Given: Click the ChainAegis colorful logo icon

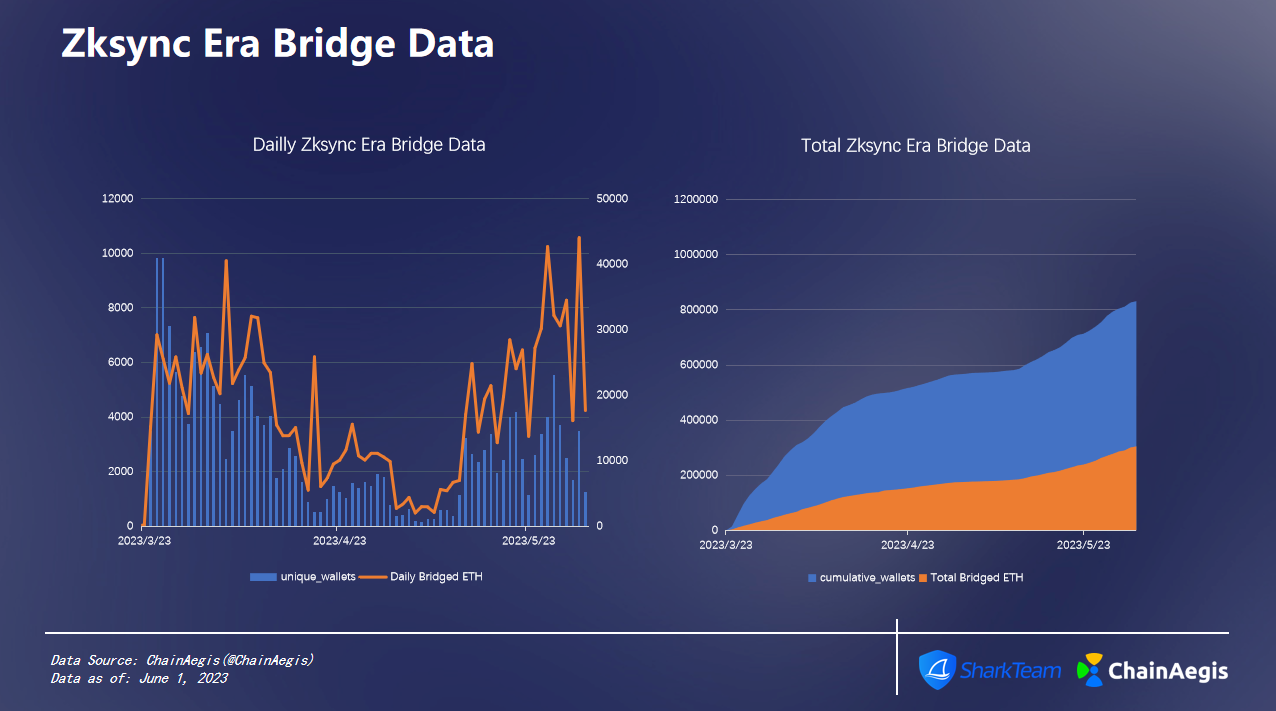Looking at the screenshot, I should pos(1090,670).
